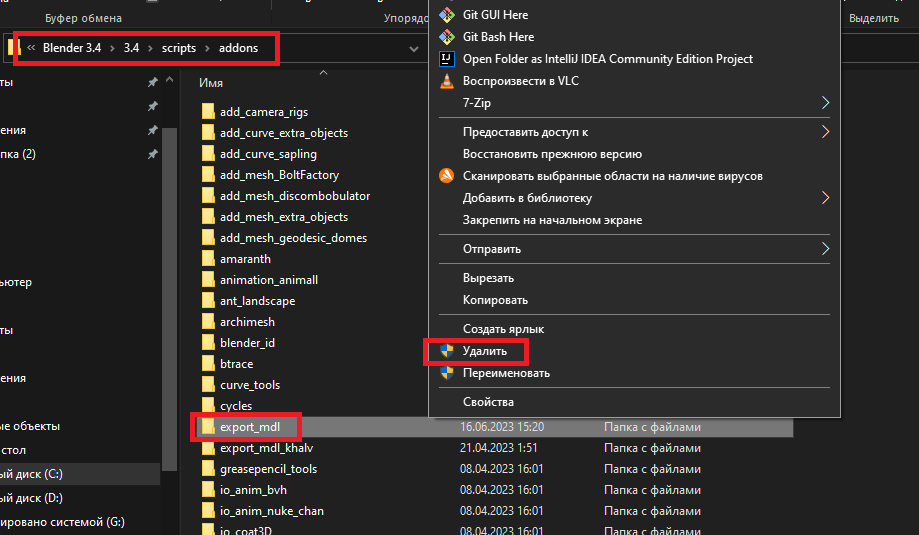Choose Свойства from the context menu
Screen dimensions: 919x535
point(488,402)
